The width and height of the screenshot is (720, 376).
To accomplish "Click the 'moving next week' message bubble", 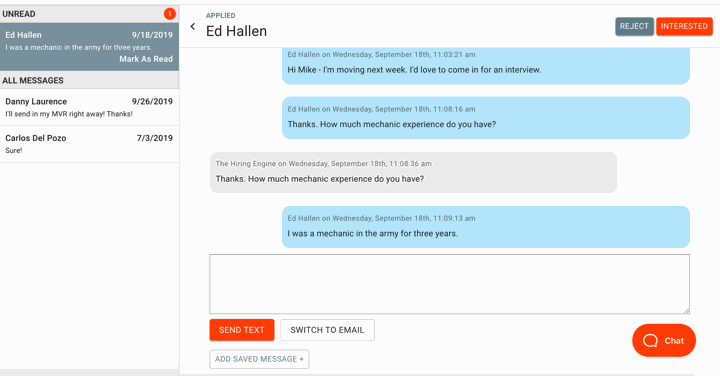I will pos(485,66).
